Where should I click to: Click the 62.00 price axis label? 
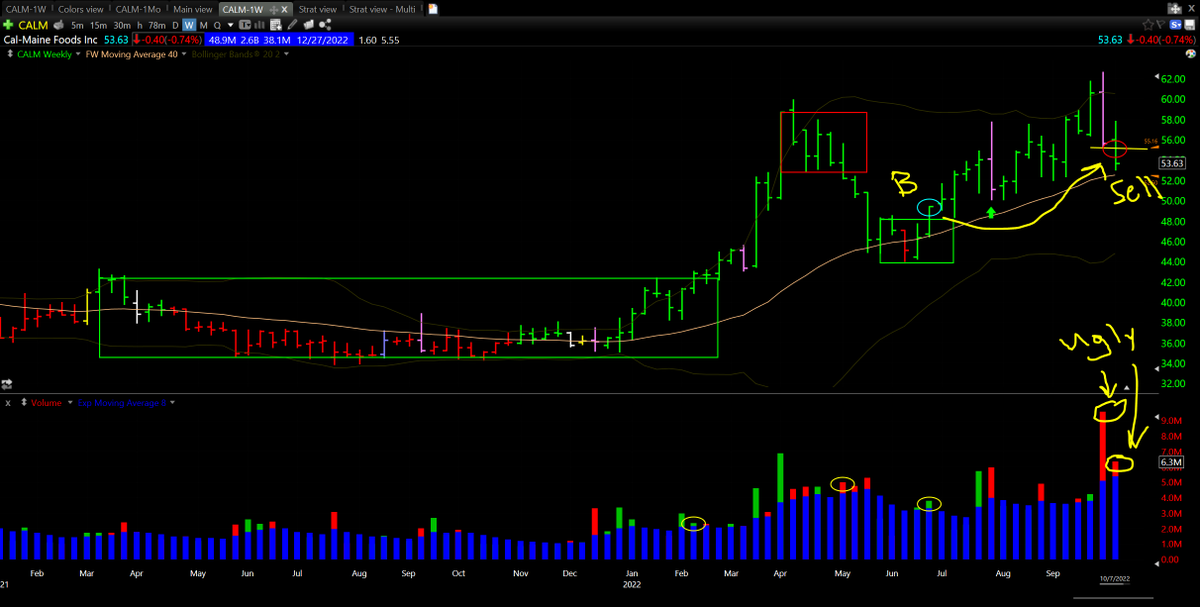(x=1172, y=78)
